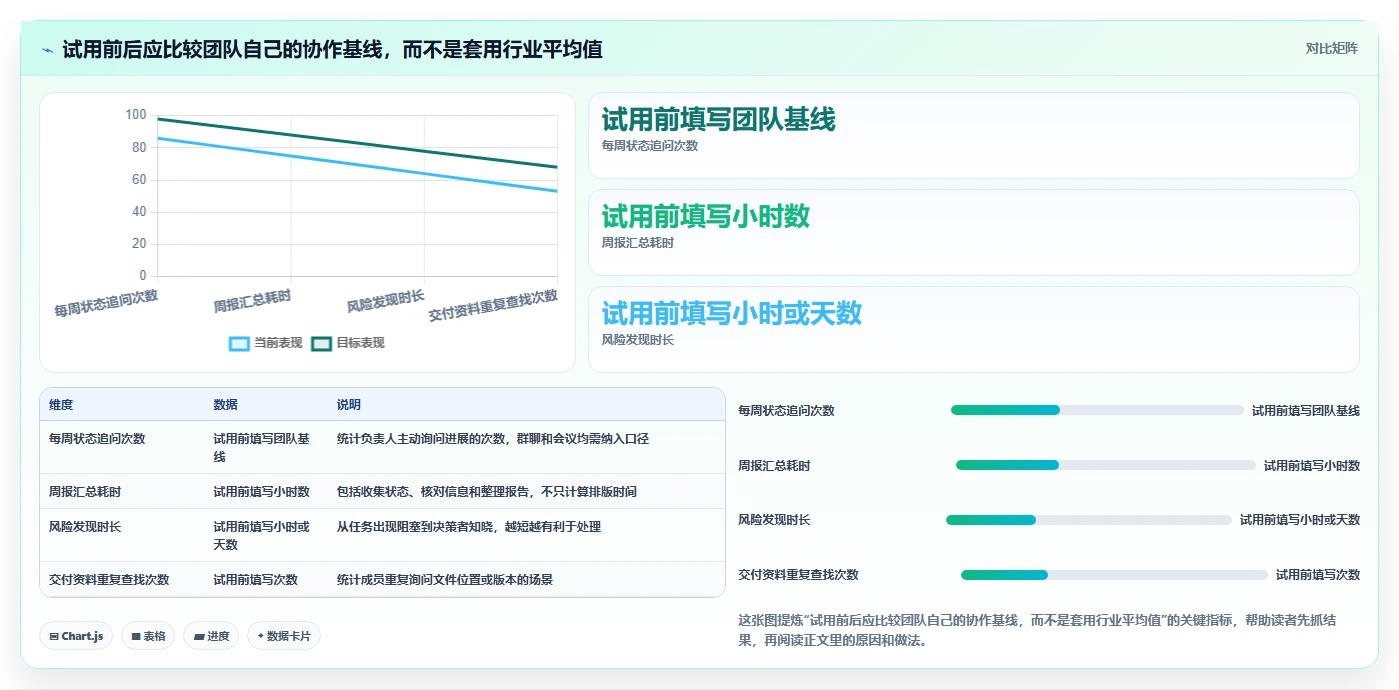Click the summary paragraph starting 这张图提炼
Image resolution: width=1399 pixels, height=690 pixels.
1037,630
